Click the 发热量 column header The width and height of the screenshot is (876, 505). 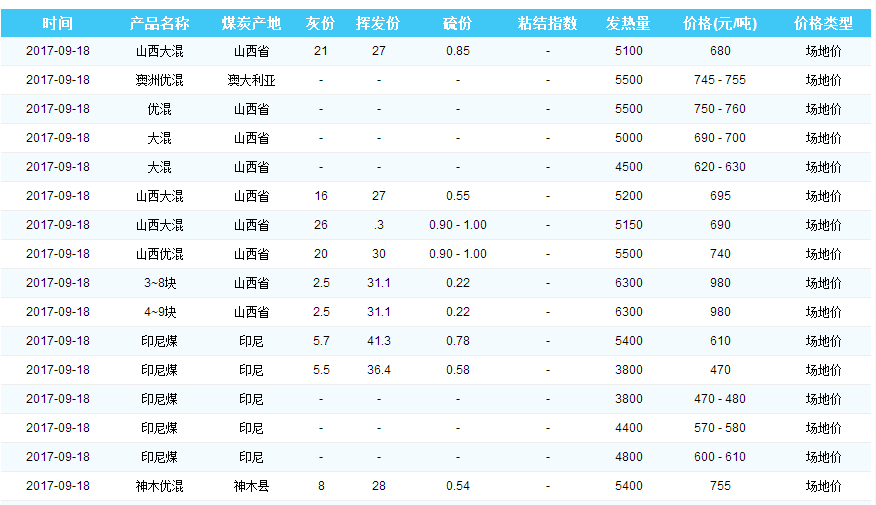(x=628, y=23)
